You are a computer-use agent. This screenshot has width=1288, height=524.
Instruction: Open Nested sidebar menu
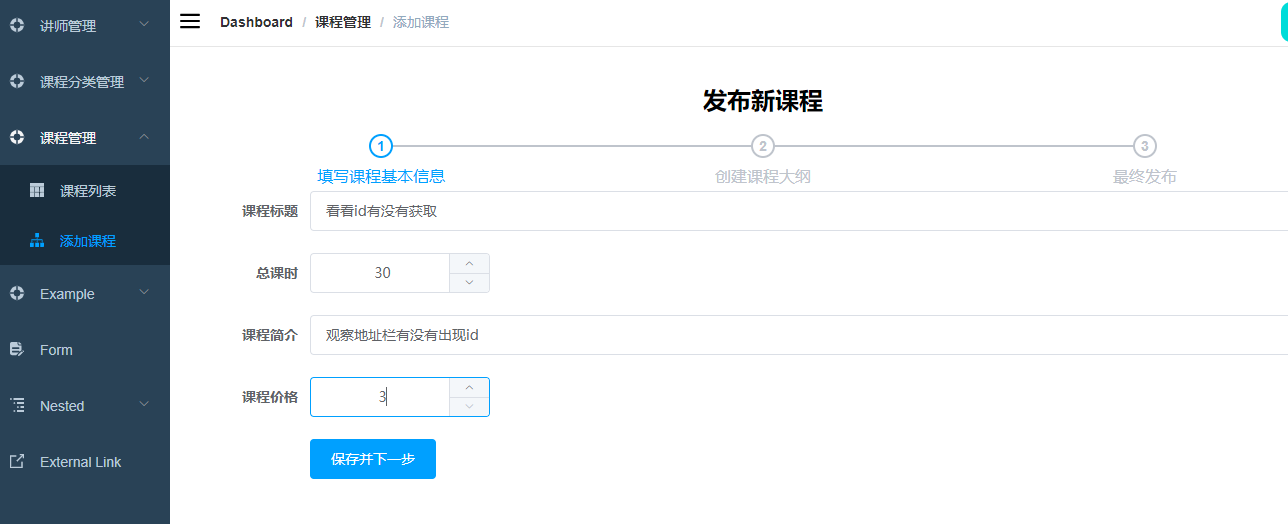pos(85,406)
